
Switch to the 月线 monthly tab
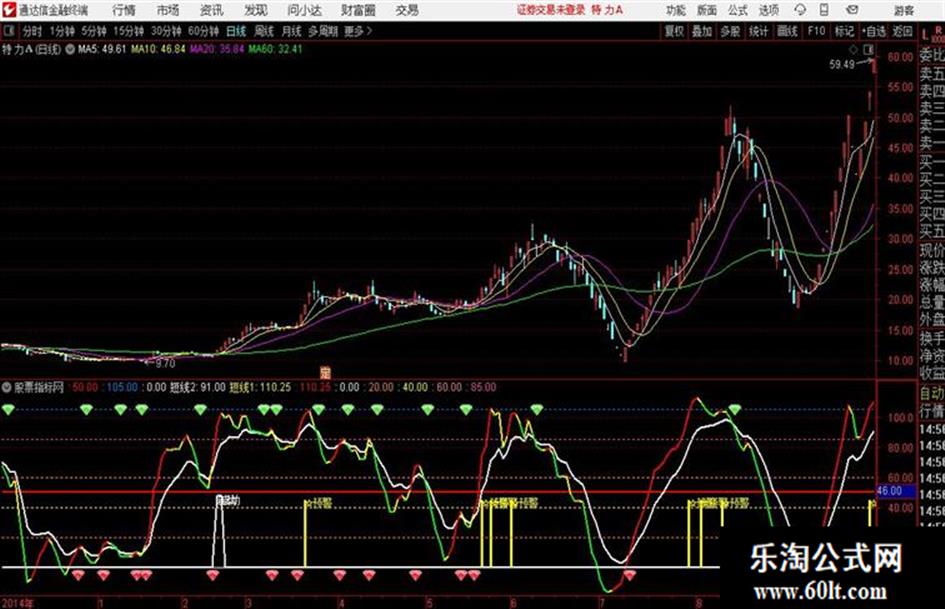pos(292,31)
